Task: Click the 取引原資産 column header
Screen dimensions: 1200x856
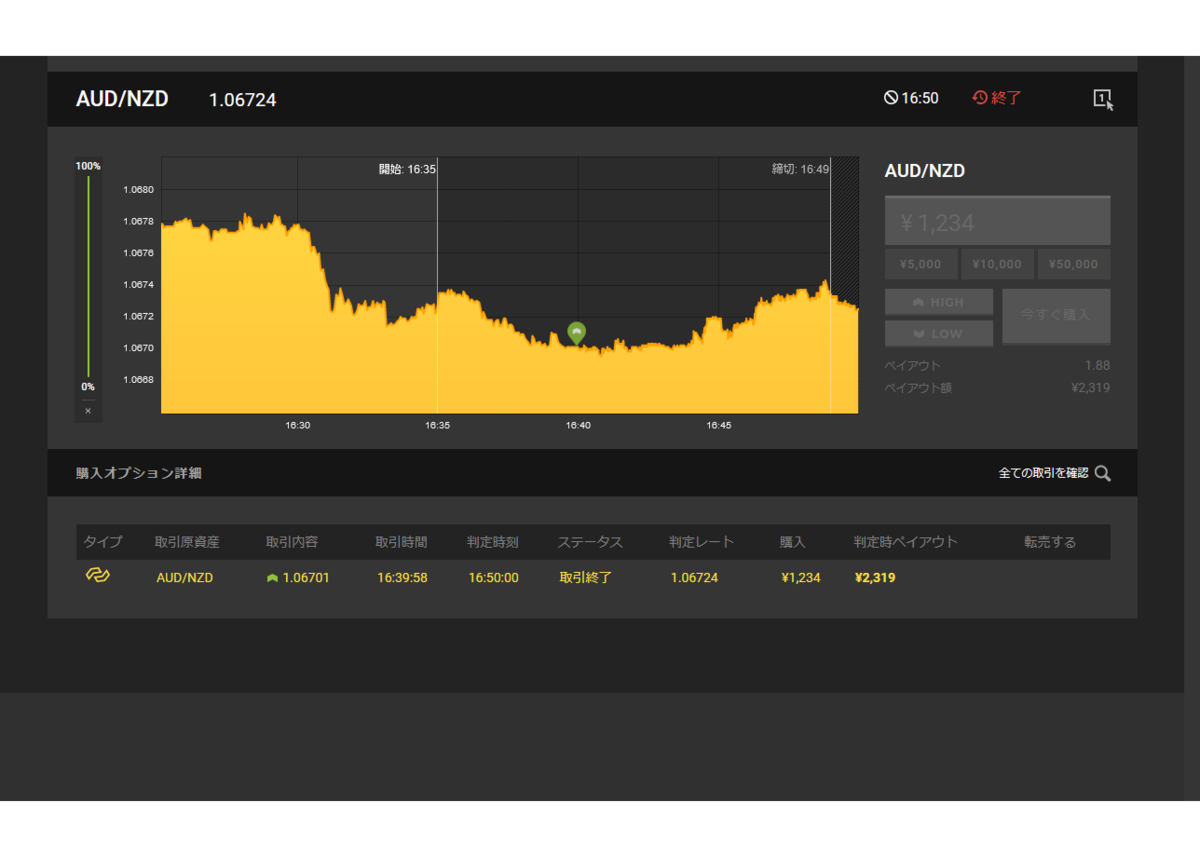Action: click(x=187, y=542)
